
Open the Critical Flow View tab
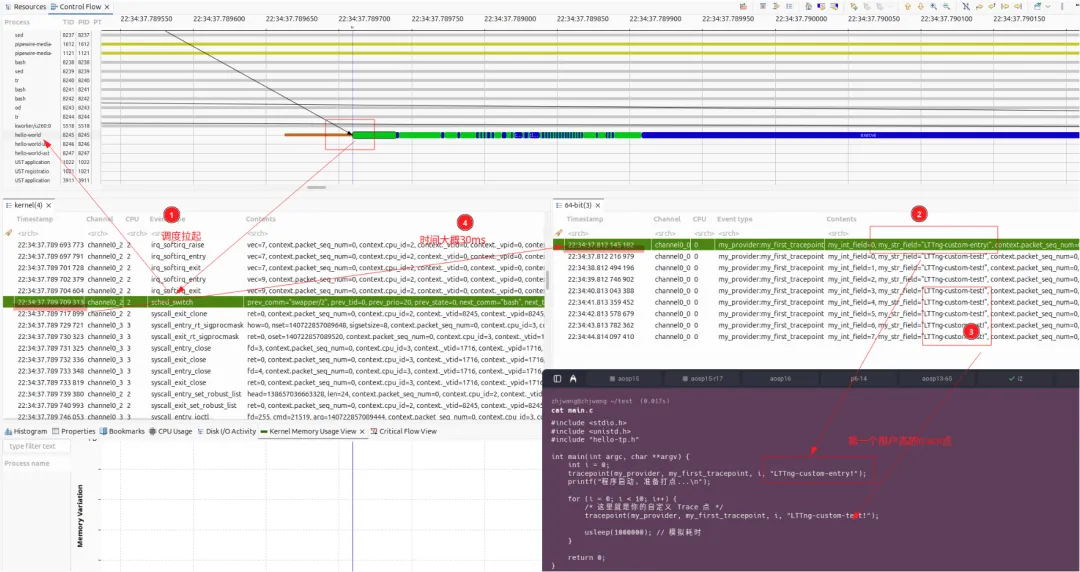click(406, 432)
